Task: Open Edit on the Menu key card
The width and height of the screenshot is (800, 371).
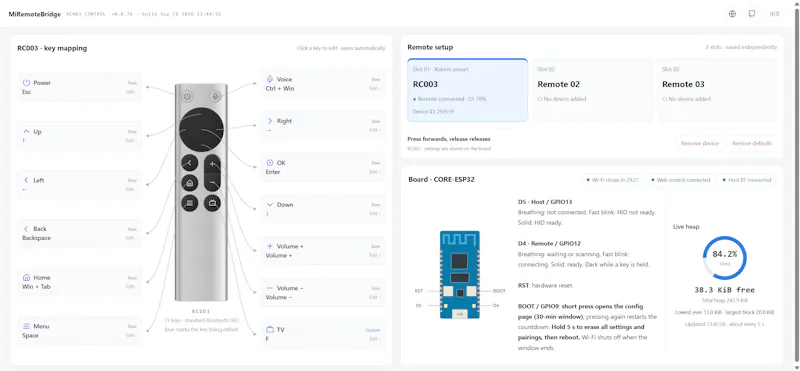Action: coord(132,335)
